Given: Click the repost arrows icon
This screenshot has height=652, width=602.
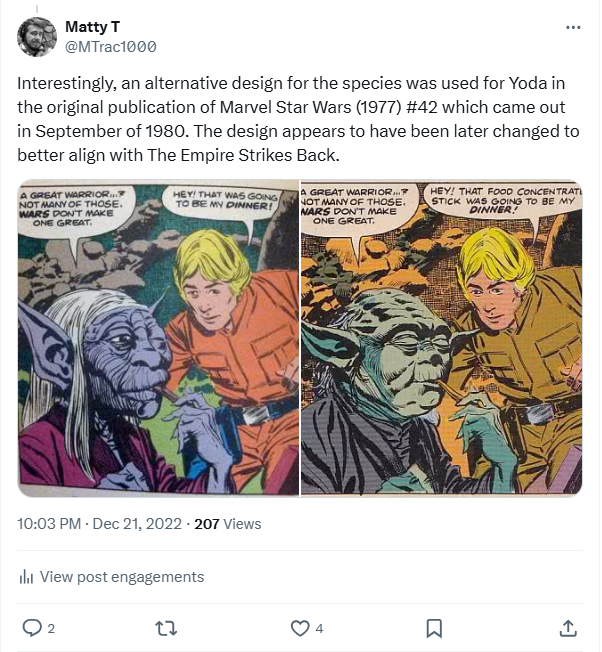Looking at the screenshot, I should (167, 628).
